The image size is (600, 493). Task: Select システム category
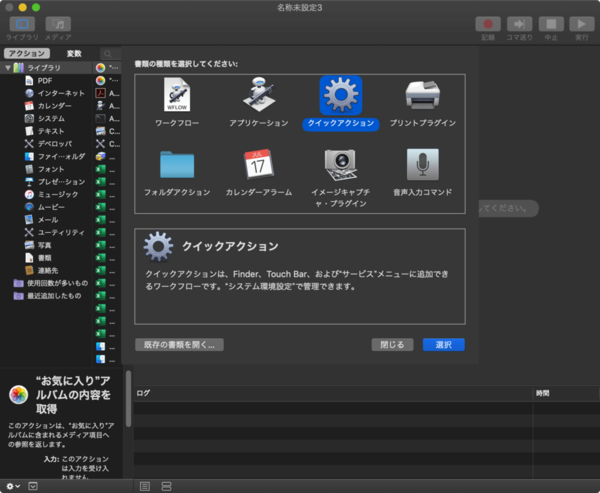coord(46,118)
